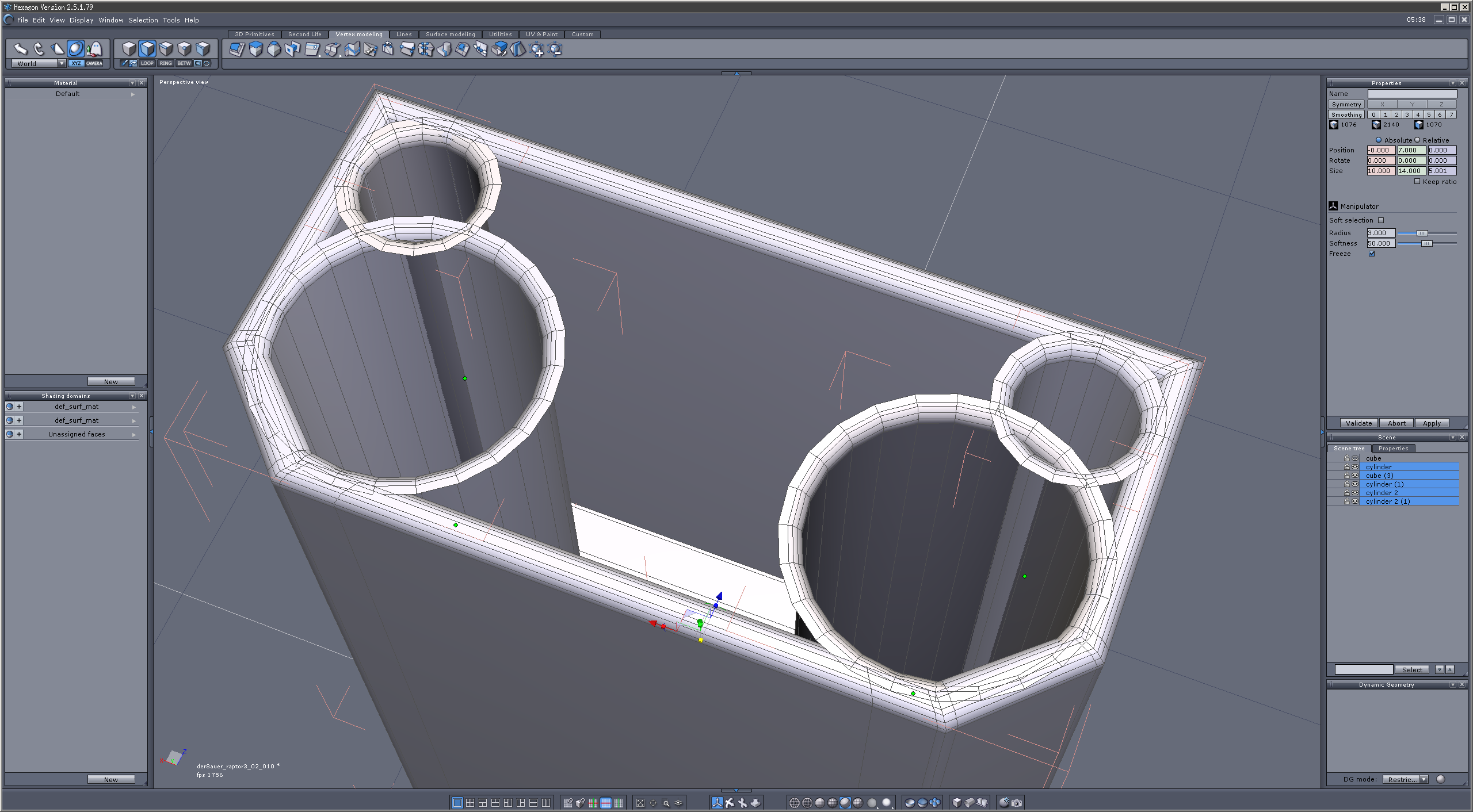Click the zoom on selection magnifier icon
The width and height of the screenshot is (1473, 812).
[666, 803]
